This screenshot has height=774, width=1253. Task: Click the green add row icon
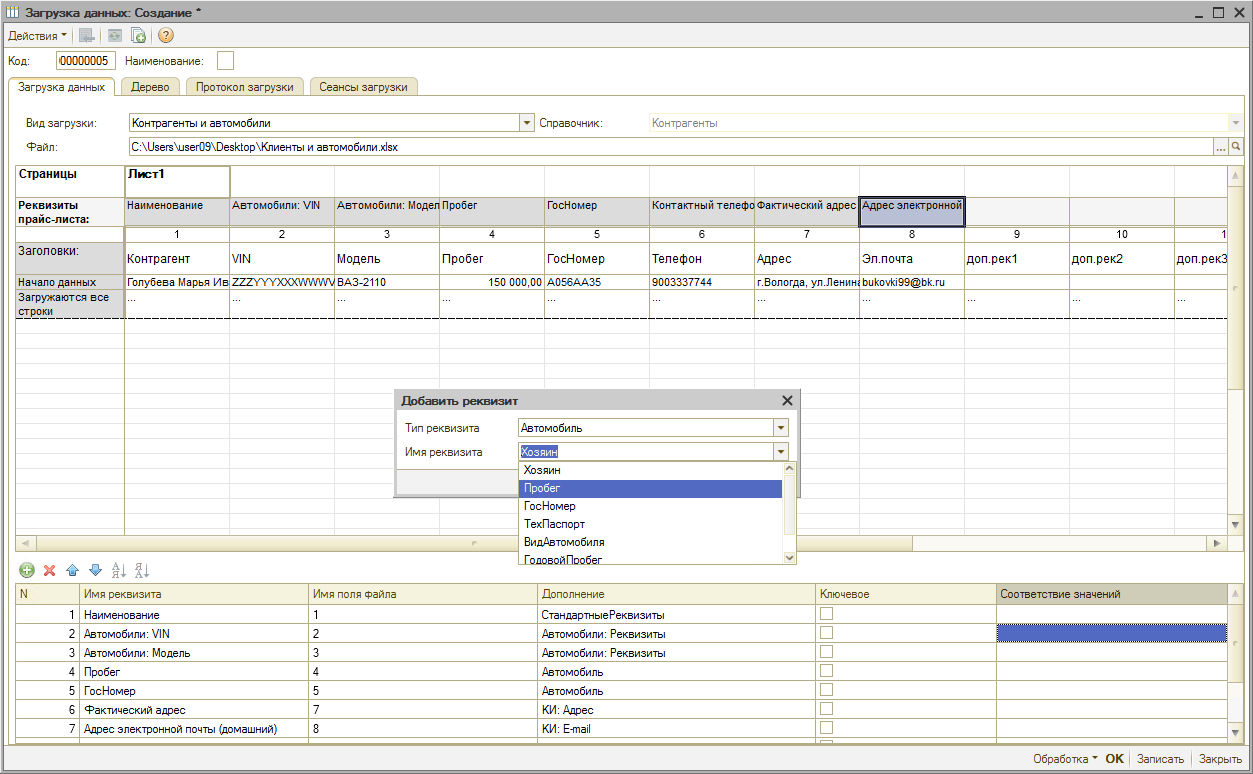point(27,570)
